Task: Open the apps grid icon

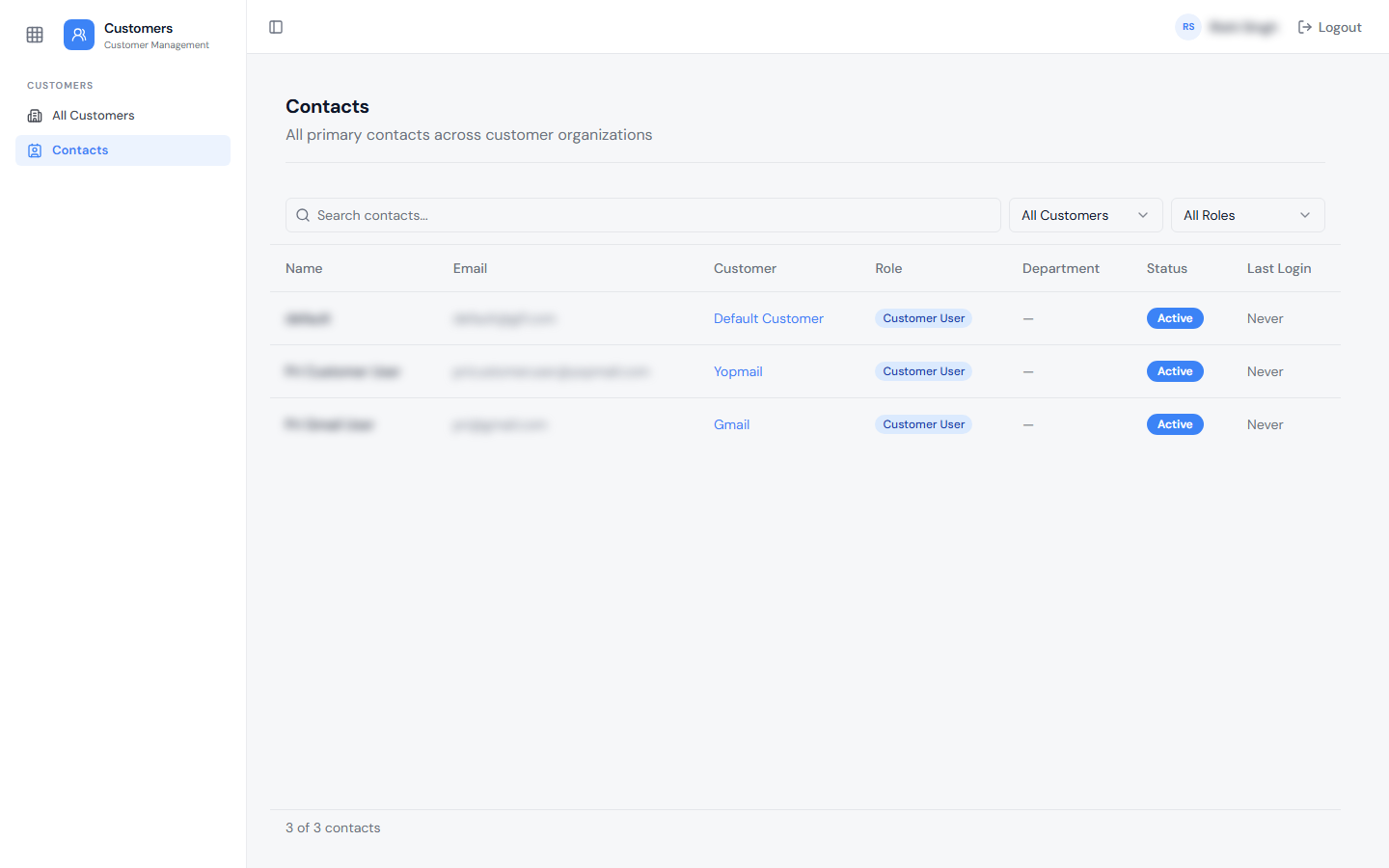Action: pyautogui.click(x=35, y=35)
